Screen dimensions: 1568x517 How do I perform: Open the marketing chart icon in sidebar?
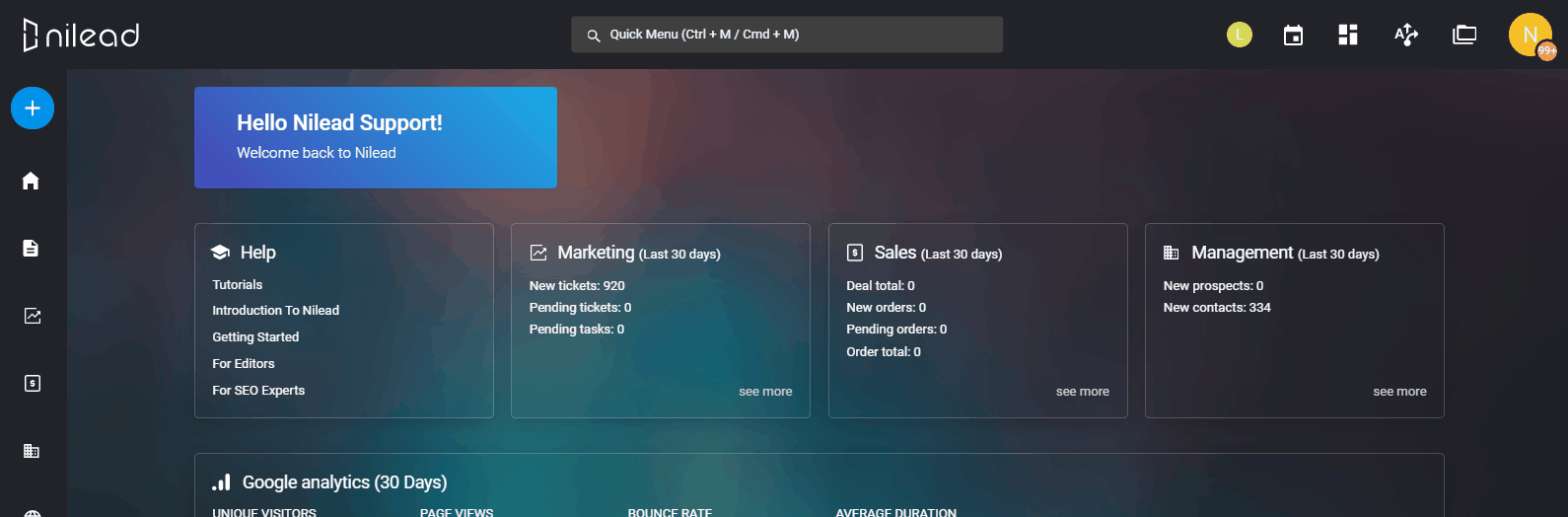(32, 316)
